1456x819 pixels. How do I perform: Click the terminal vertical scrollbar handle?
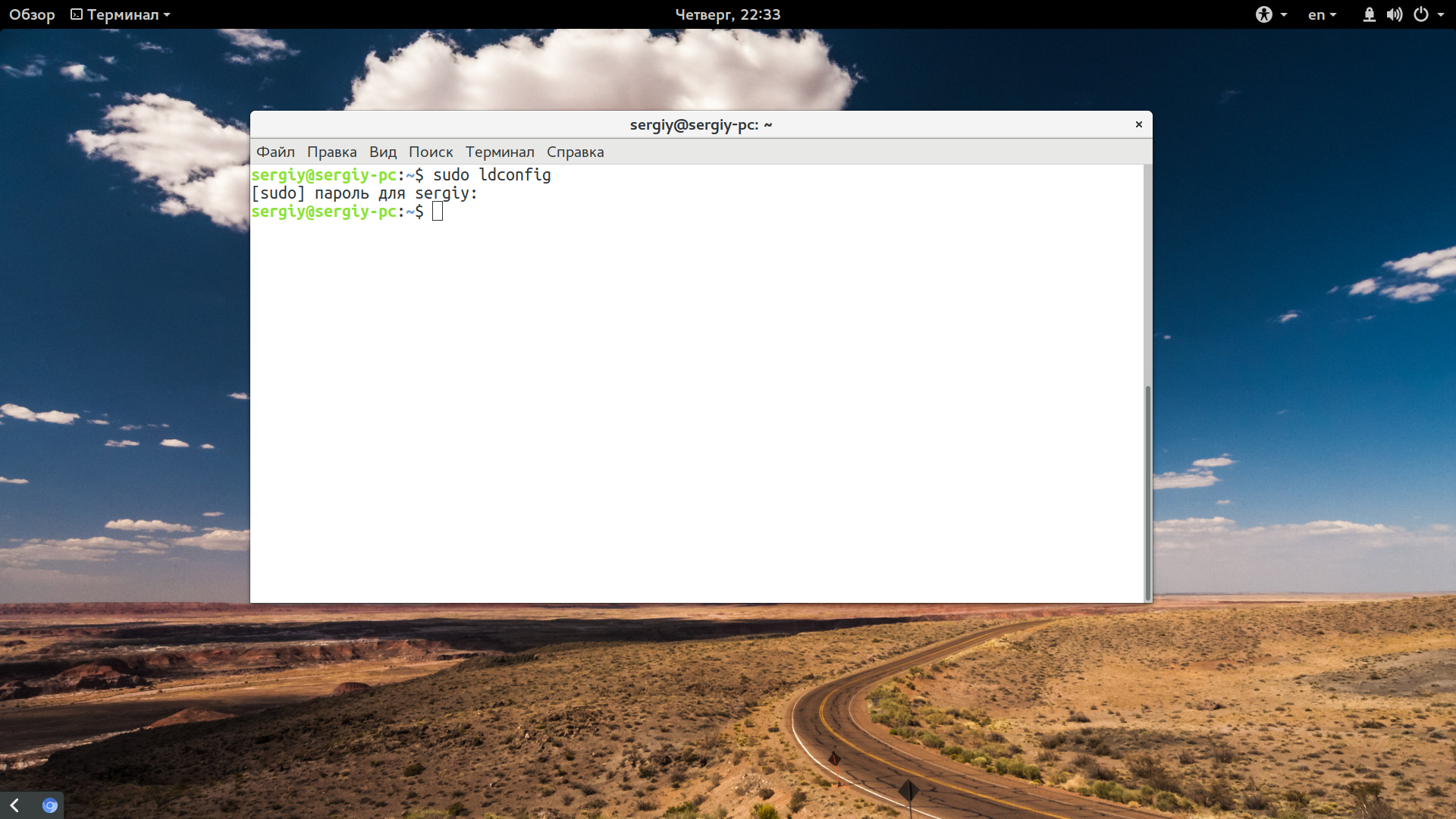click(x=1147, y=491)
